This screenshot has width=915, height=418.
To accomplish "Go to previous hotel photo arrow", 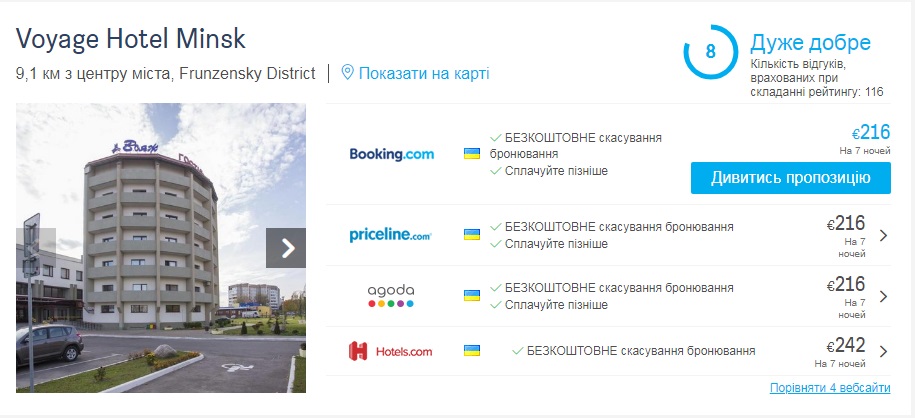I will pos(35,248).
